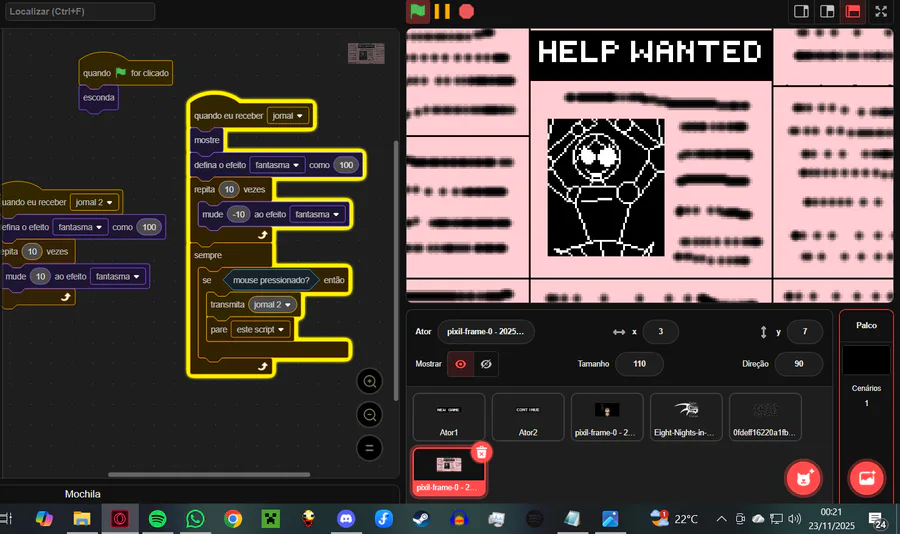Select the unselected pixil-frame-0 sprite after Ator2
This screenshot has width=900, height=534.
(x=607, y=417)
